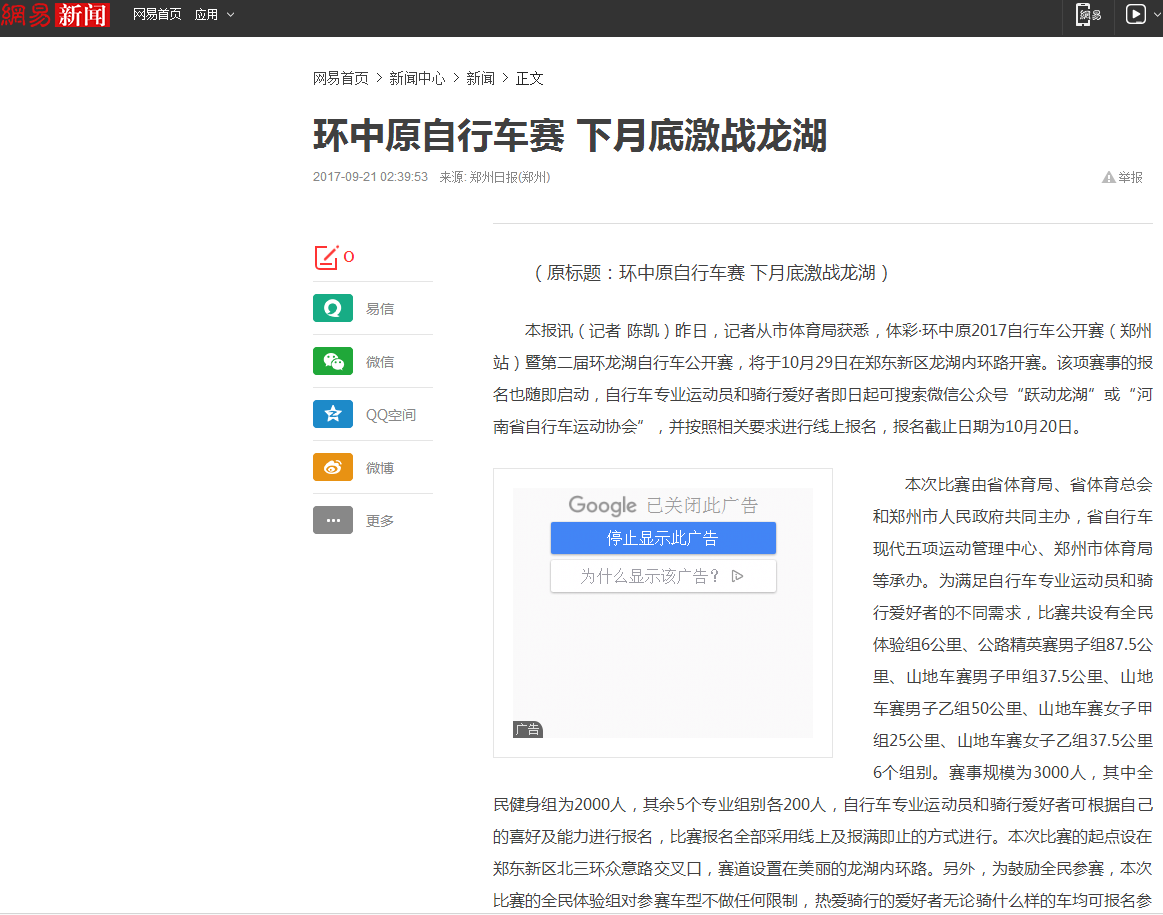Click 为什么显示该广告 button
Image resolution: width=1163 pixels, height=915 pixels.
pyautogui.click(x=662, y=576)
